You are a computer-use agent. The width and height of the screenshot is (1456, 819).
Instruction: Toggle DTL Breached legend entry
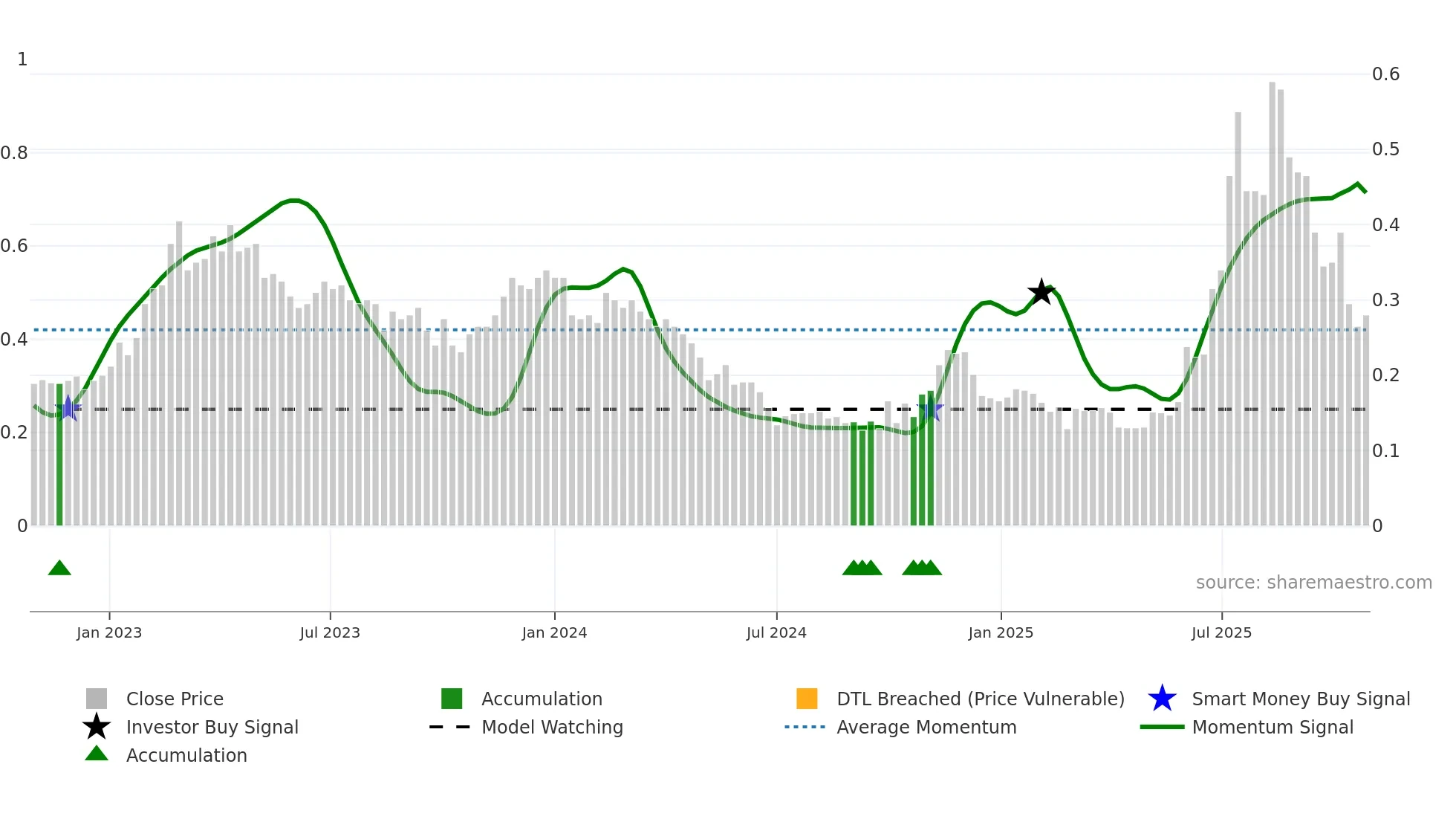(980, 699)
